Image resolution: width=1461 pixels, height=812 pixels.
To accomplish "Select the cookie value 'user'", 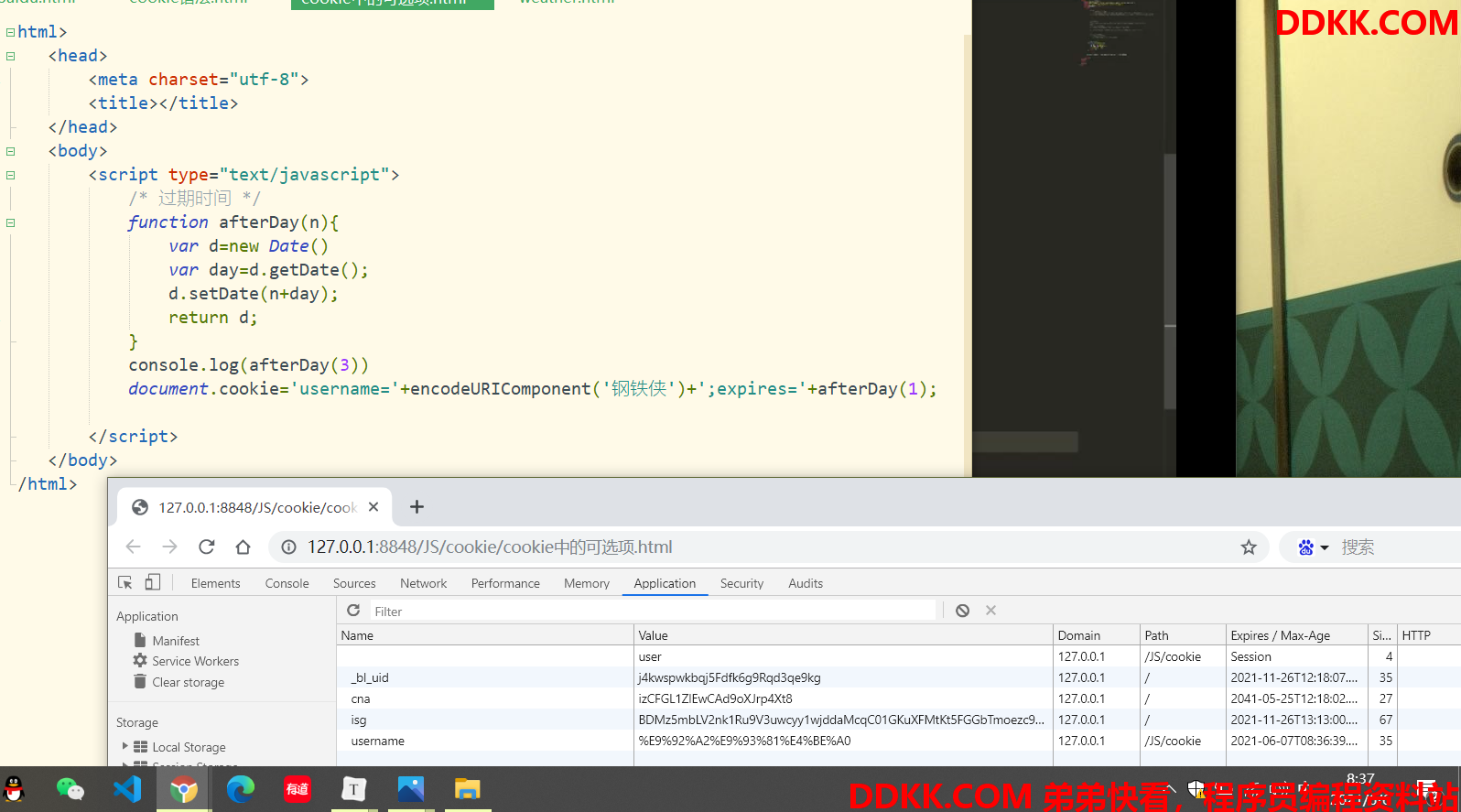I will [x=650, y=656].
